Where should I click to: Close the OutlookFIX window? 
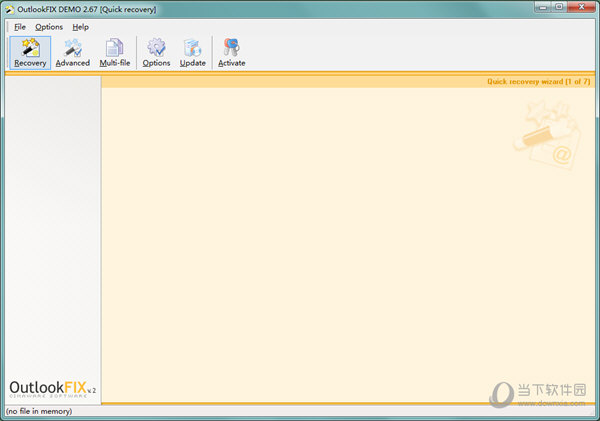[581, 7]
